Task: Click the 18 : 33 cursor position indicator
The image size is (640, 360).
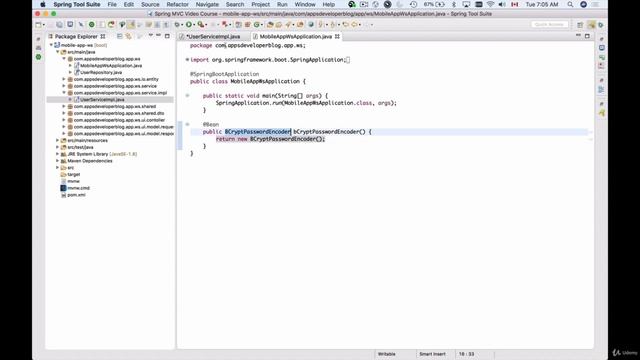Action: tap(466, 354)
